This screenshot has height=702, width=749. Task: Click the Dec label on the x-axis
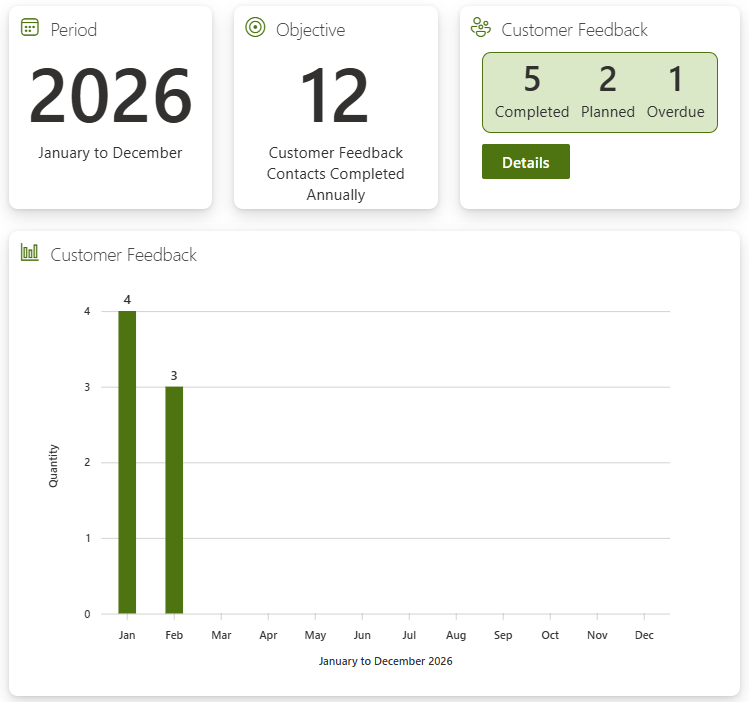pyautogui.click(x=644, y=635)
